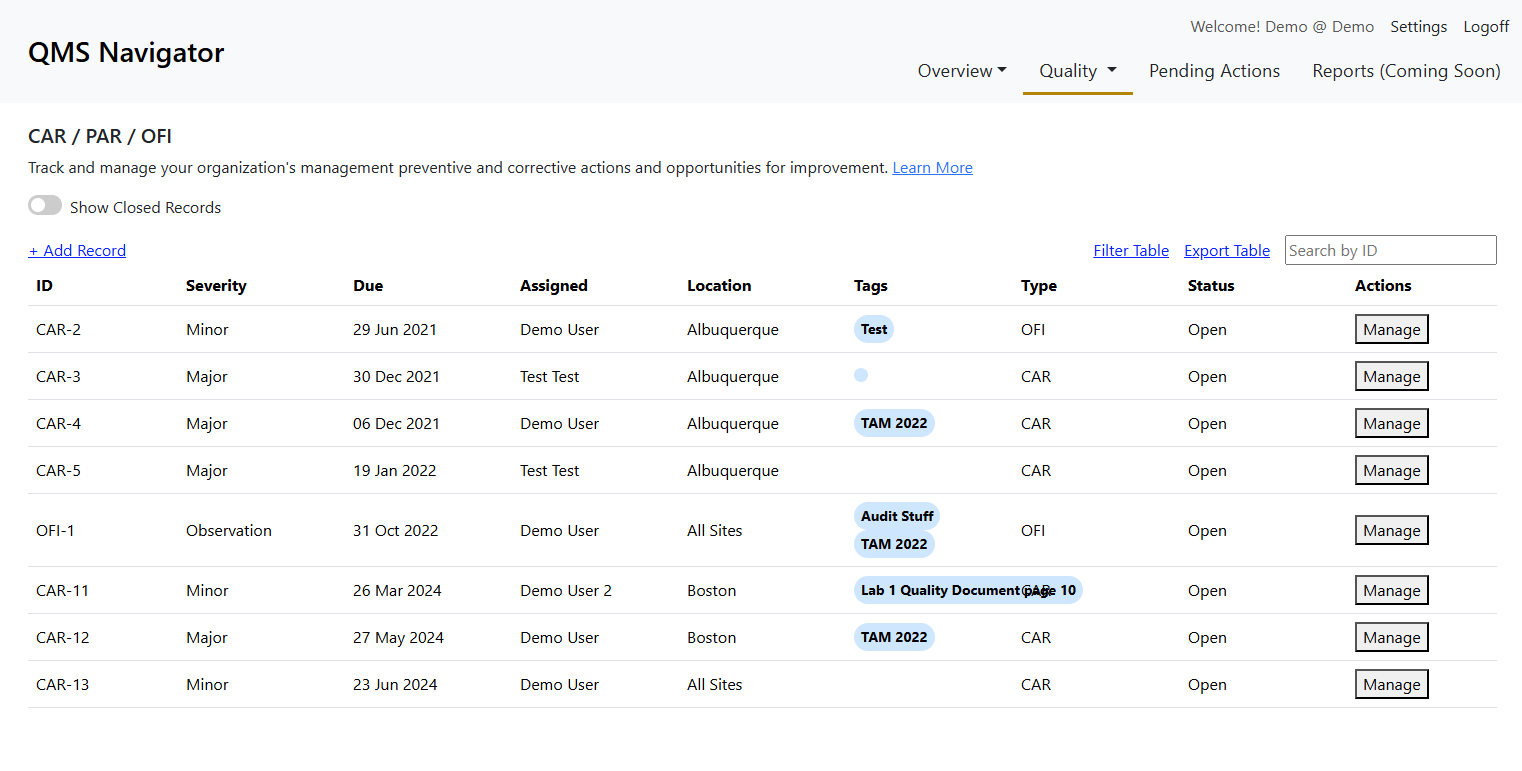Focus the Search by ID field
The width and height of the screenshot is (1522, 771).
1390,250
